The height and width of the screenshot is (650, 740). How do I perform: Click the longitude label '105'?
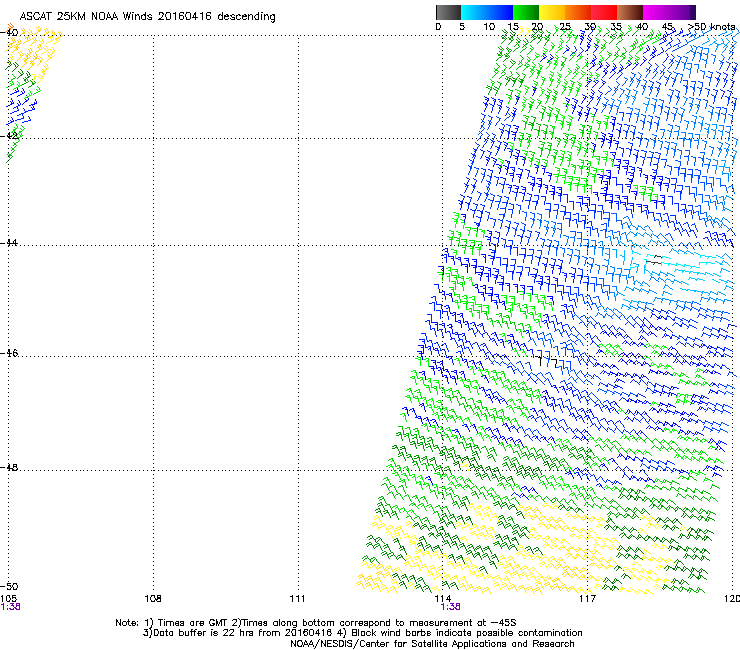click(x=9, y=599)
